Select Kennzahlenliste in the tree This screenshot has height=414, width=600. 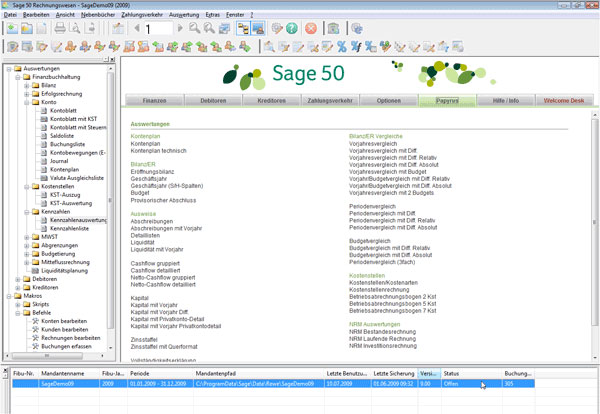(x=69, y=228)
